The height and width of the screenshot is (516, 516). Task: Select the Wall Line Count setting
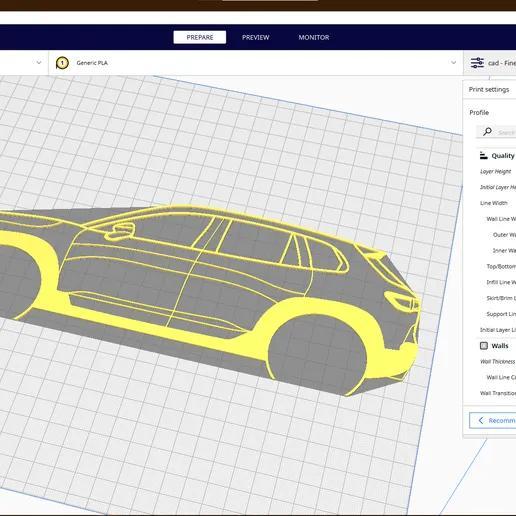(x=501, y=377)
